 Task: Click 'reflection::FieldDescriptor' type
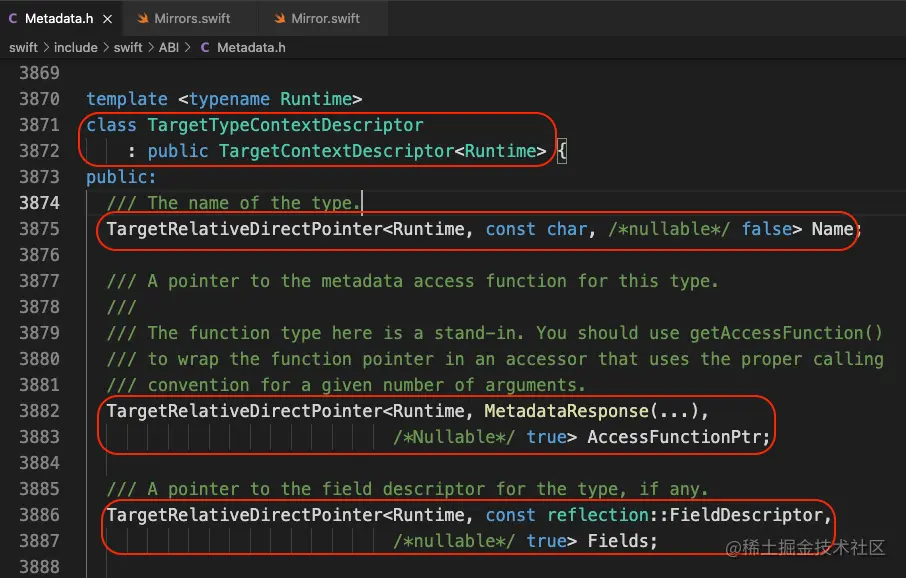click(x=685, y=515)
